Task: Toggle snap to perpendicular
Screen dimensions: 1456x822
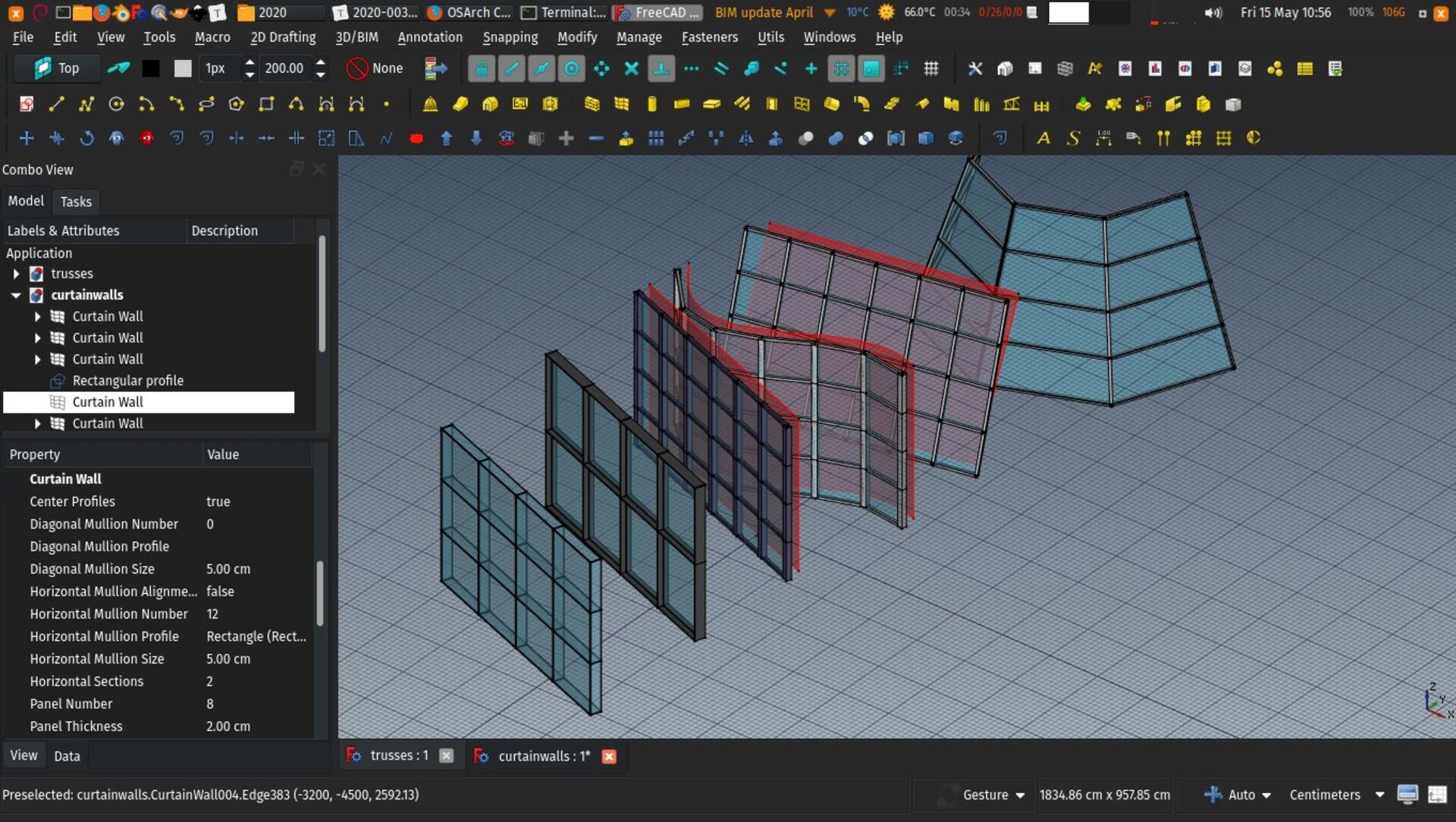Action: coord(661,68)
